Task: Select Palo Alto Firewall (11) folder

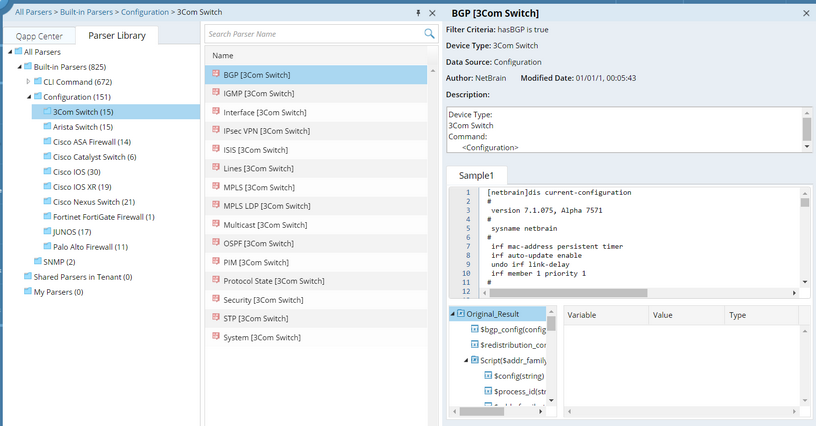Action: coord(91,247)
